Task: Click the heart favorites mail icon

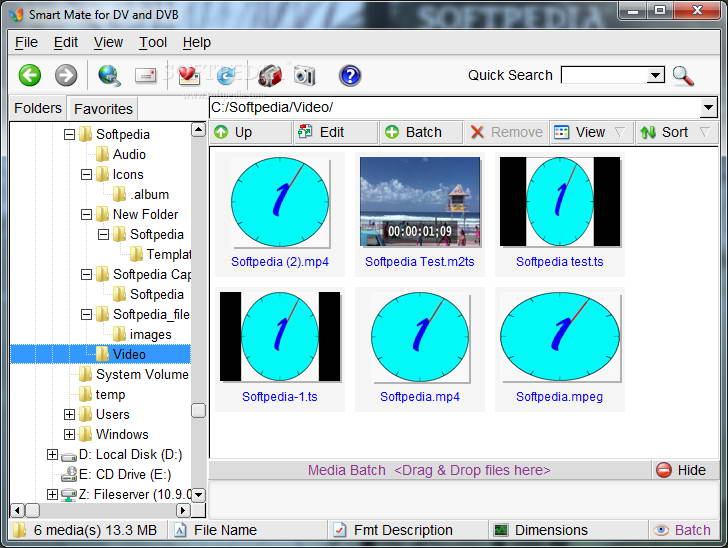Action: click(x=189, y=75)
